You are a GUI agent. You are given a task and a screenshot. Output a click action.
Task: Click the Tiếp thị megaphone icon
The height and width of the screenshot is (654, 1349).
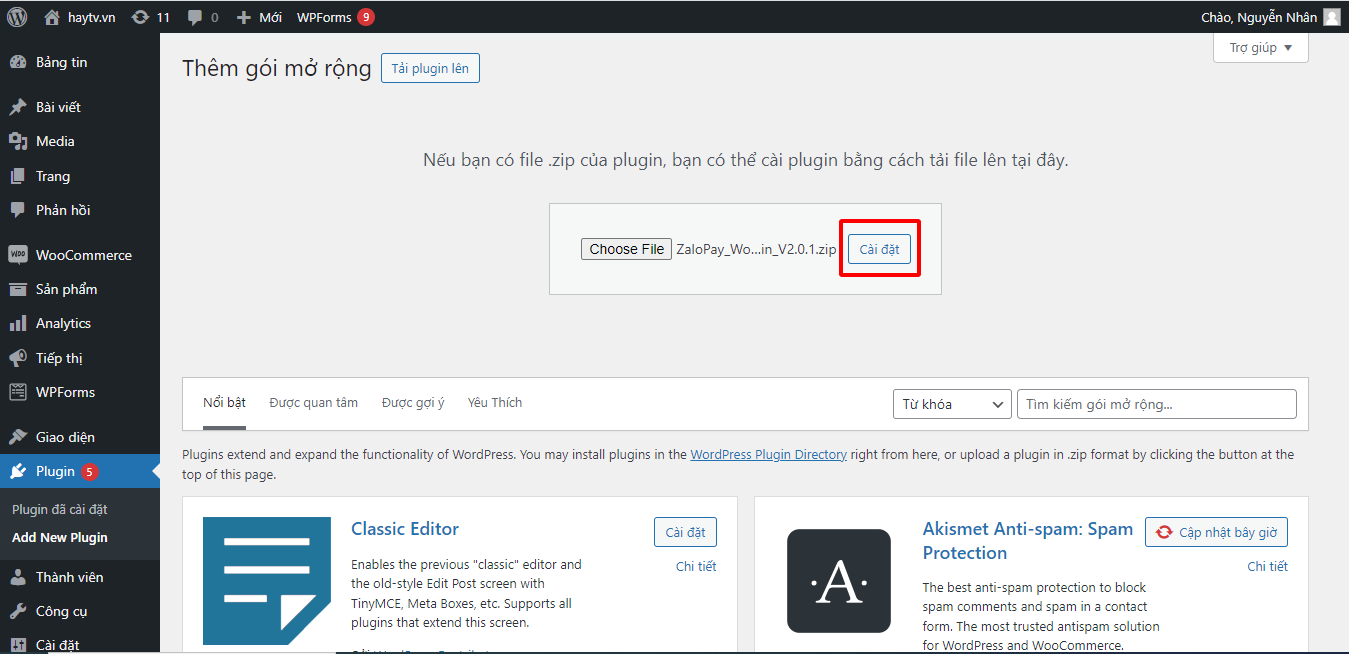[18, 358]
